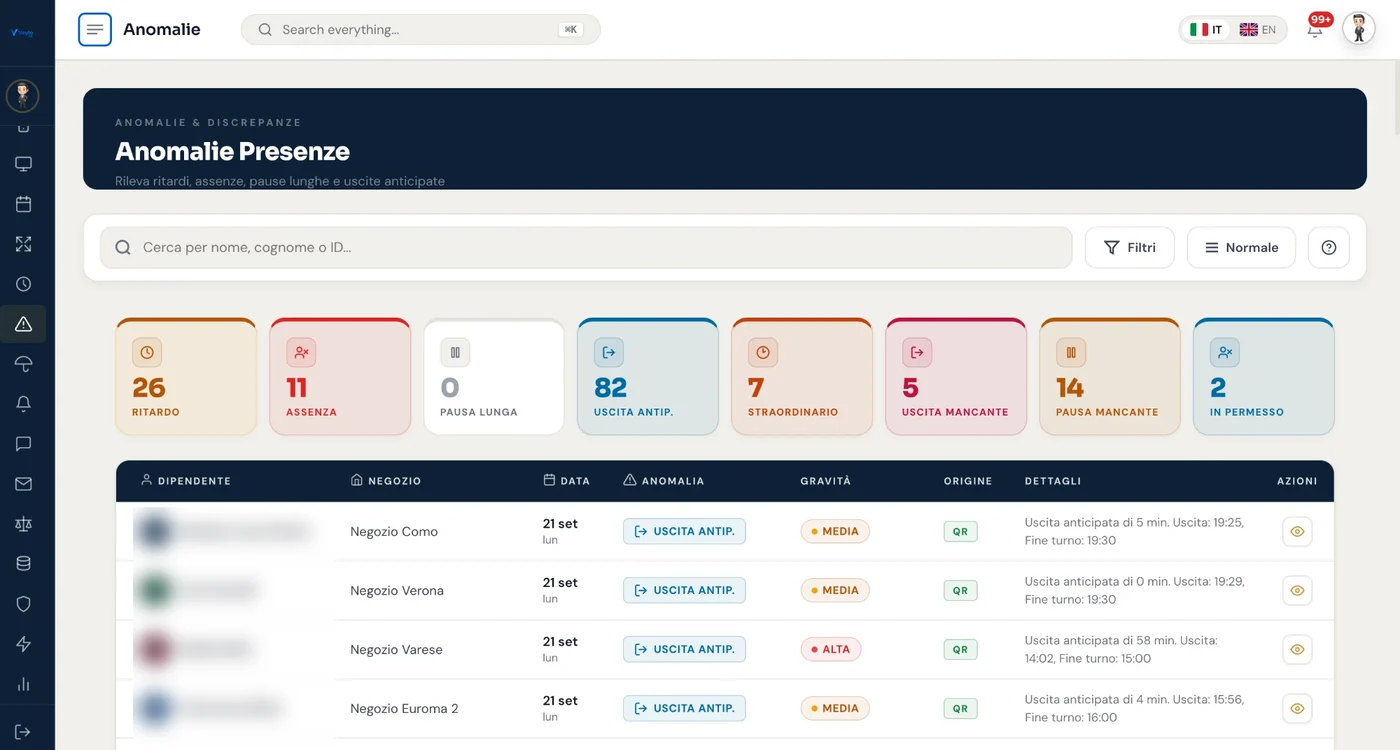This screenshot has height=750, width=1400.
Task: Select the warning triangle anomalies sidebar icon
Action: pyautogui.click(x=23, y=324)
